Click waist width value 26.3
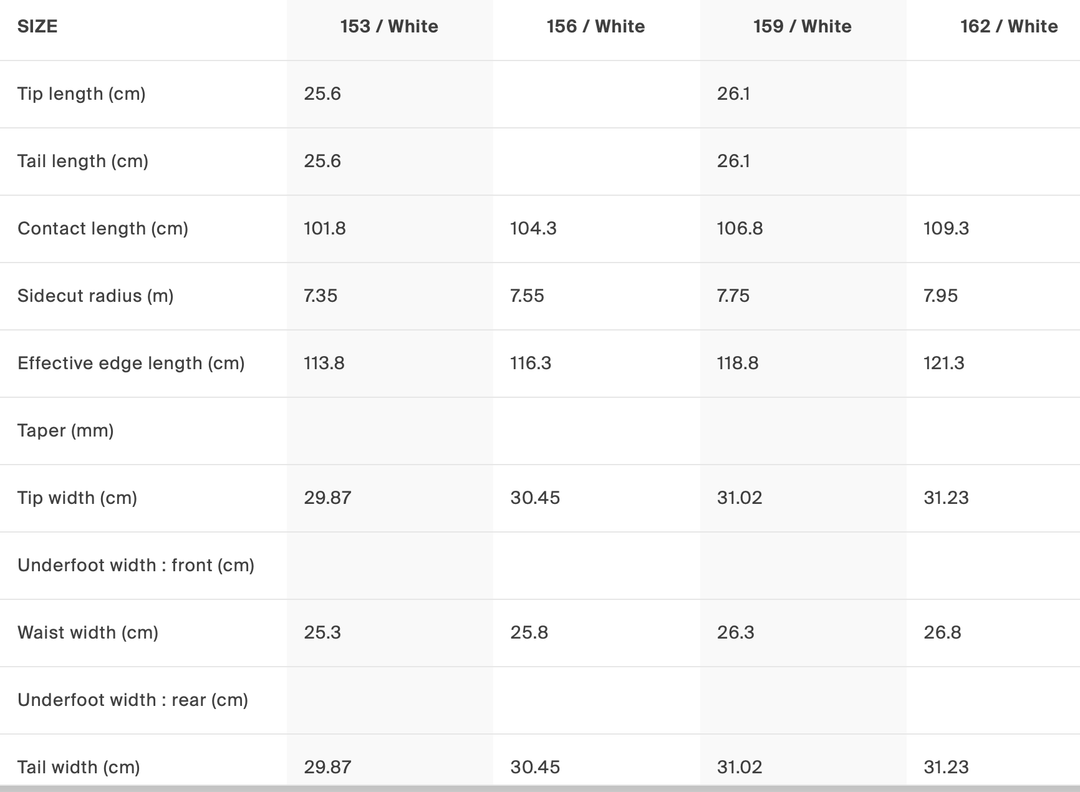The width and height of the screenshot is (1080, 792). point(736,633)
